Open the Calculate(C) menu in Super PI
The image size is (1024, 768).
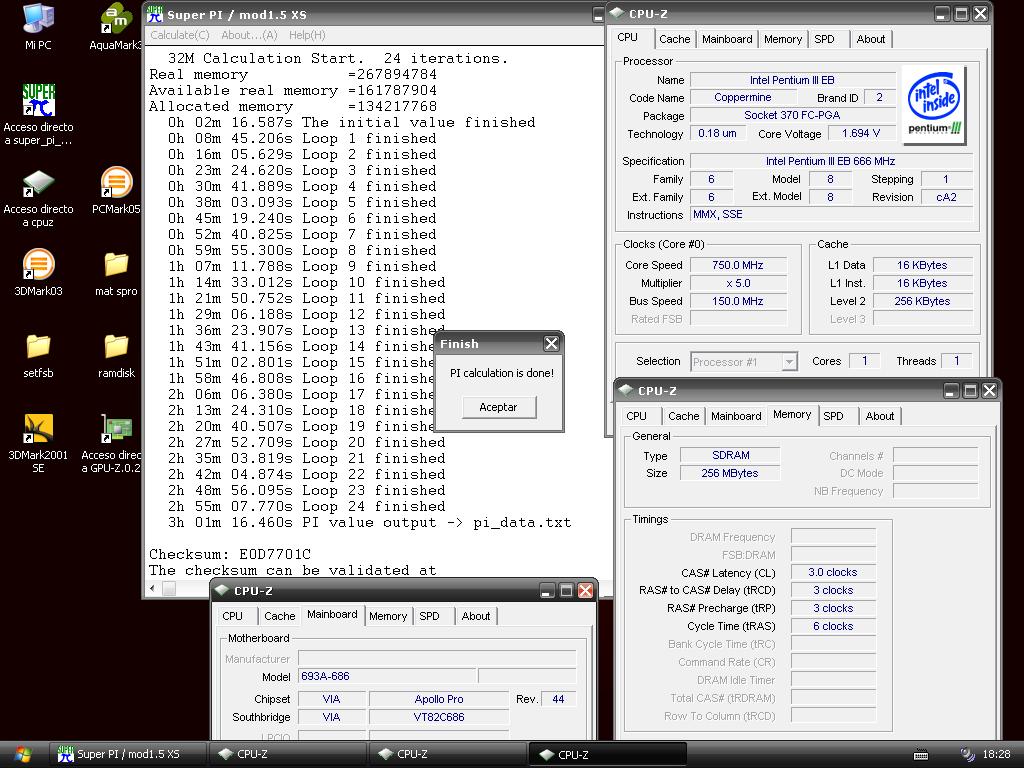[180, 35]
